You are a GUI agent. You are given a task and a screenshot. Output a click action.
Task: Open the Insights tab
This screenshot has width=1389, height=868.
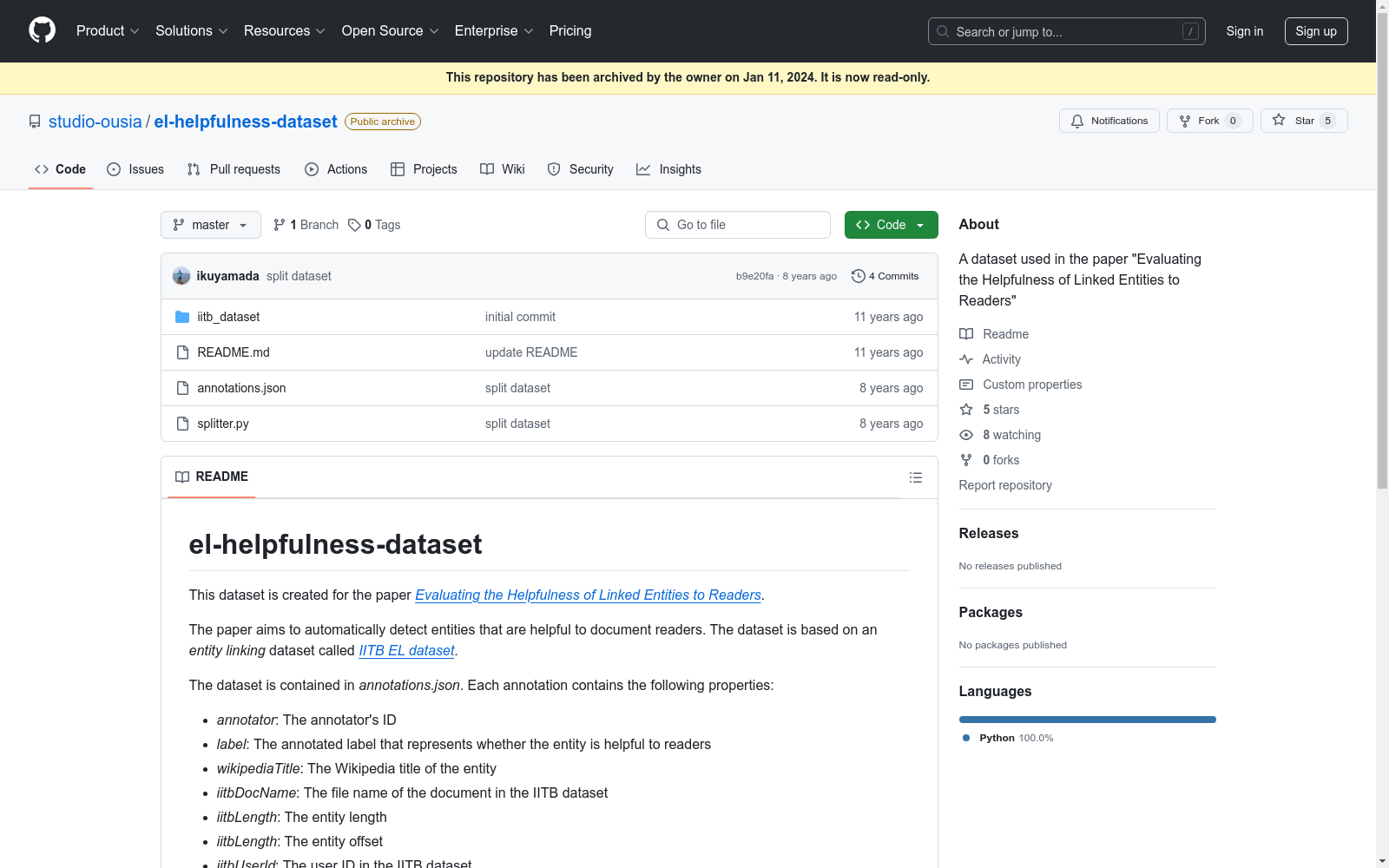(668, 169)
